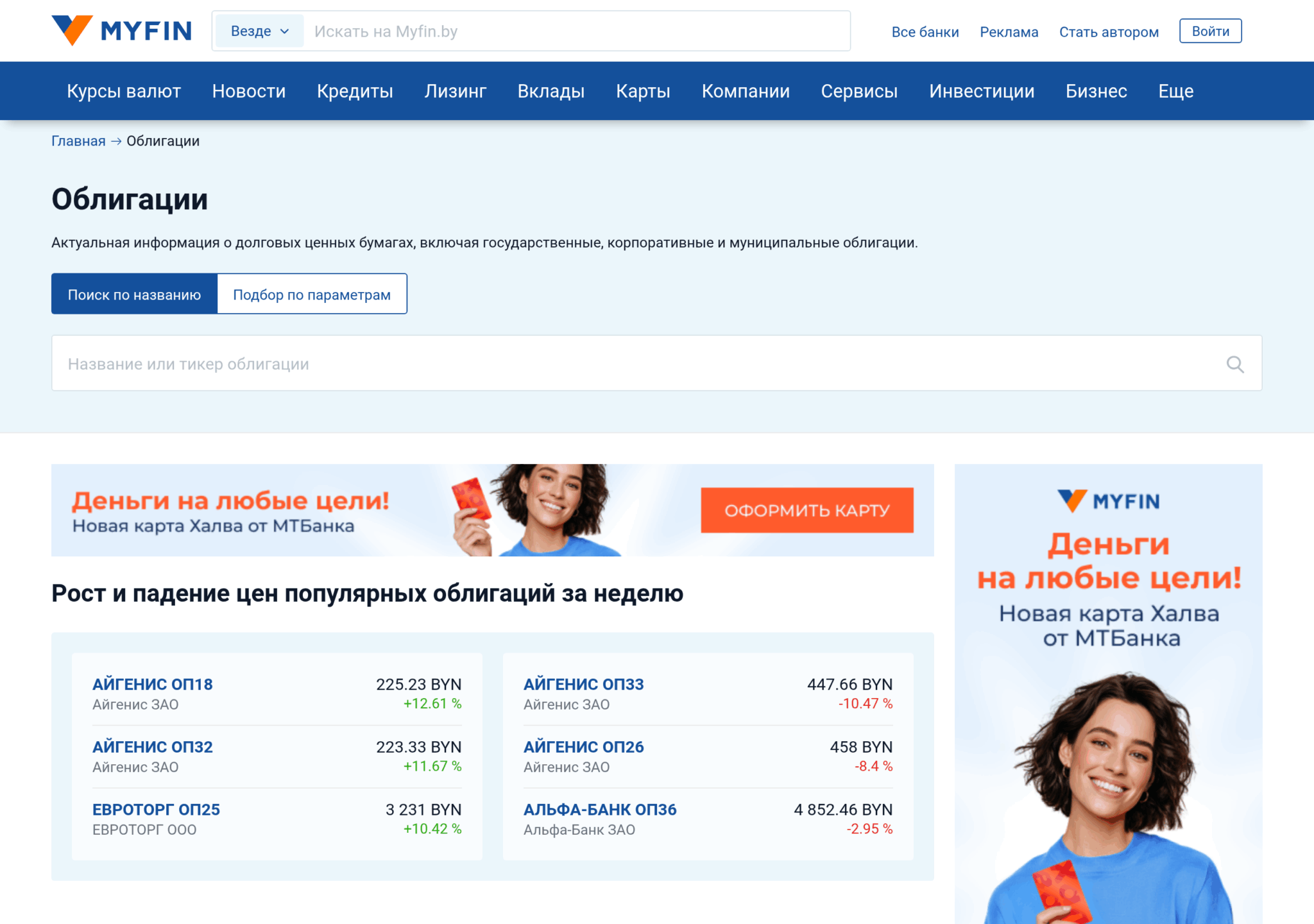Click the bond search magnifier icon
The image size is (1314, 924).
[1234, 364]
